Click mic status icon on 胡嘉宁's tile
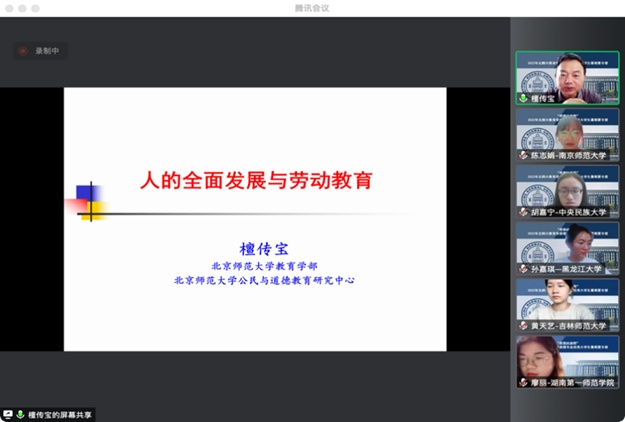The height and width of the screenshot is (422, 625). click(x=522, y=213)
